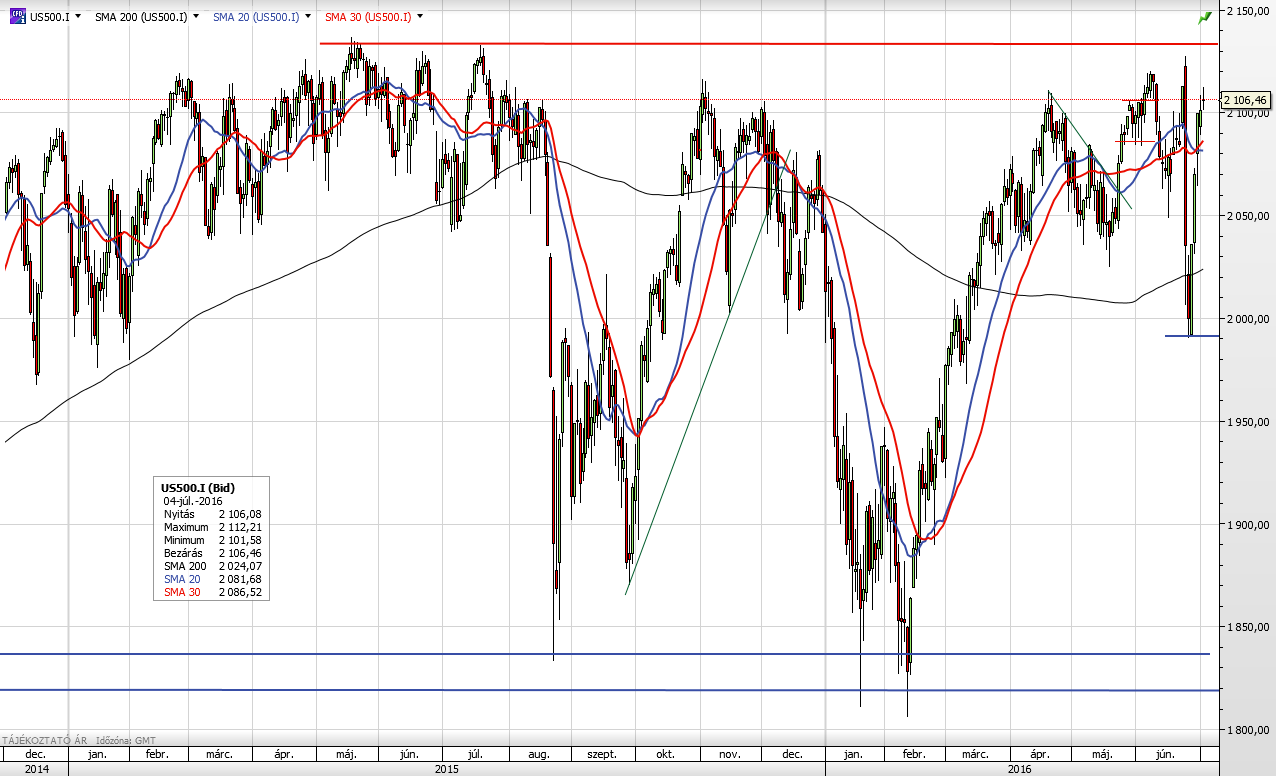
Task: Open the SMA 200 (US500.I) indicator dropdown
Action: coord(196,17)
